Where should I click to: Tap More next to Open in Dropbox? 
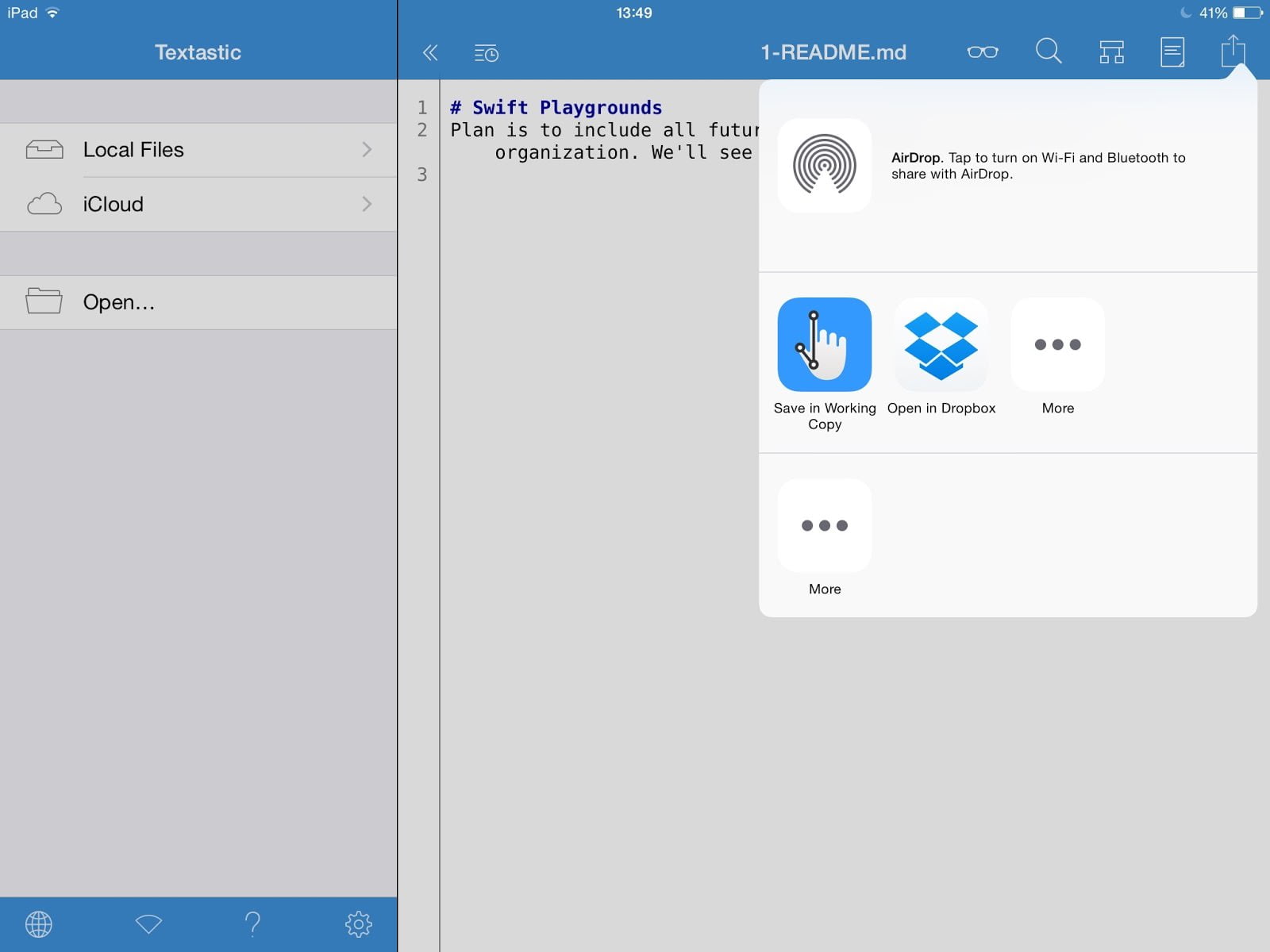pyautogui.click(x=1057, y=344)
